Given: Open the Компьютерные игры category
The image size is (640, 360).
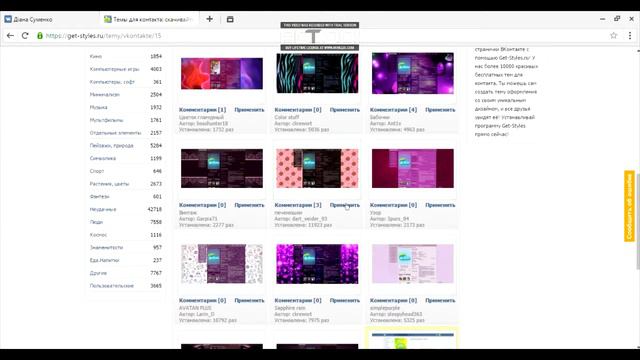Looking at the screenshot, I should (x=114, y=69).
